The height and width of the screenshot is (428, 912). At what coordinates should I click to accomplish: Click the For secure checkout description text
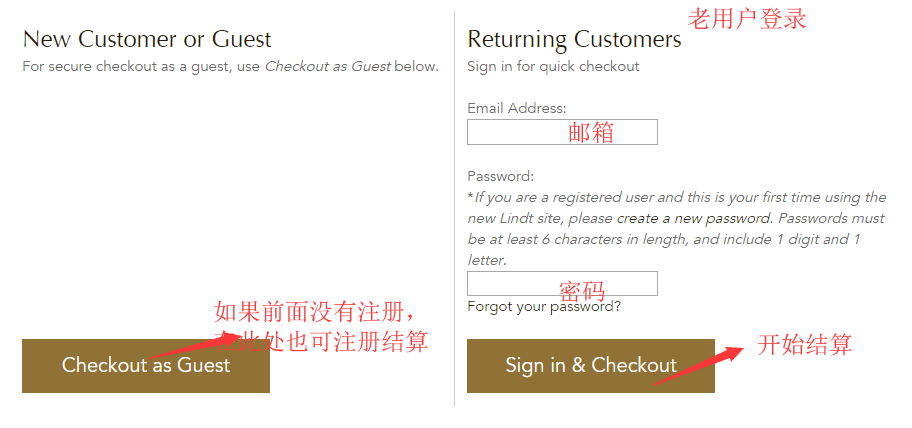230,67
